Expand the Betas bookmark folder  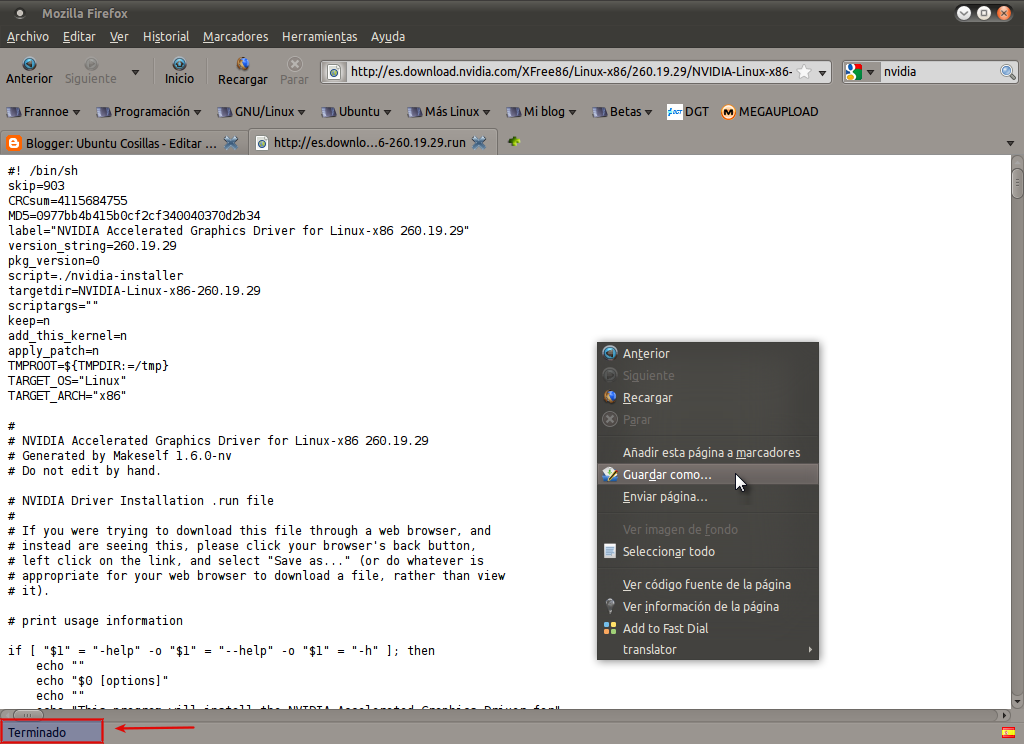pyautogui.click(x=622, y=112)
